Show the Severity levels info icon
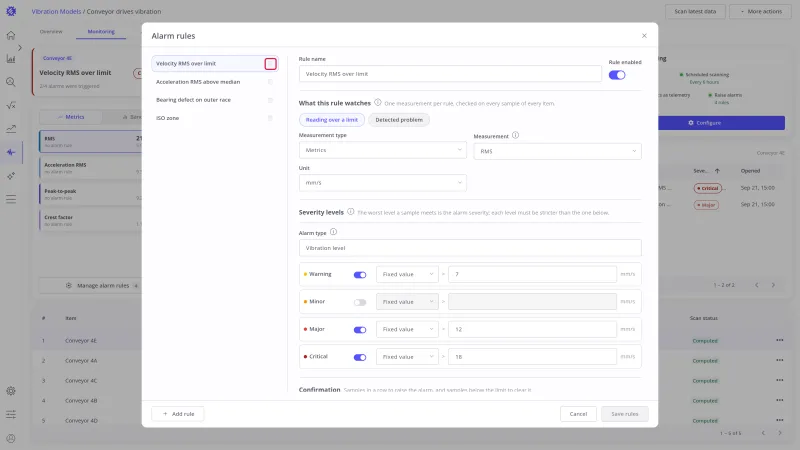The width and height of the screenshot is (800, 450). [351, 212]
